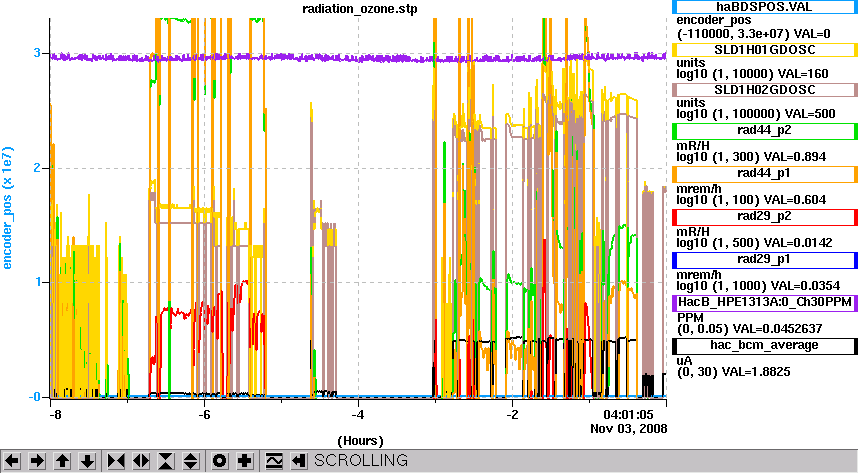Click the VAL=500 range text under SLD1H02GDOSC
The height and width of the screenshot is (473, 858).
point(756,114)
